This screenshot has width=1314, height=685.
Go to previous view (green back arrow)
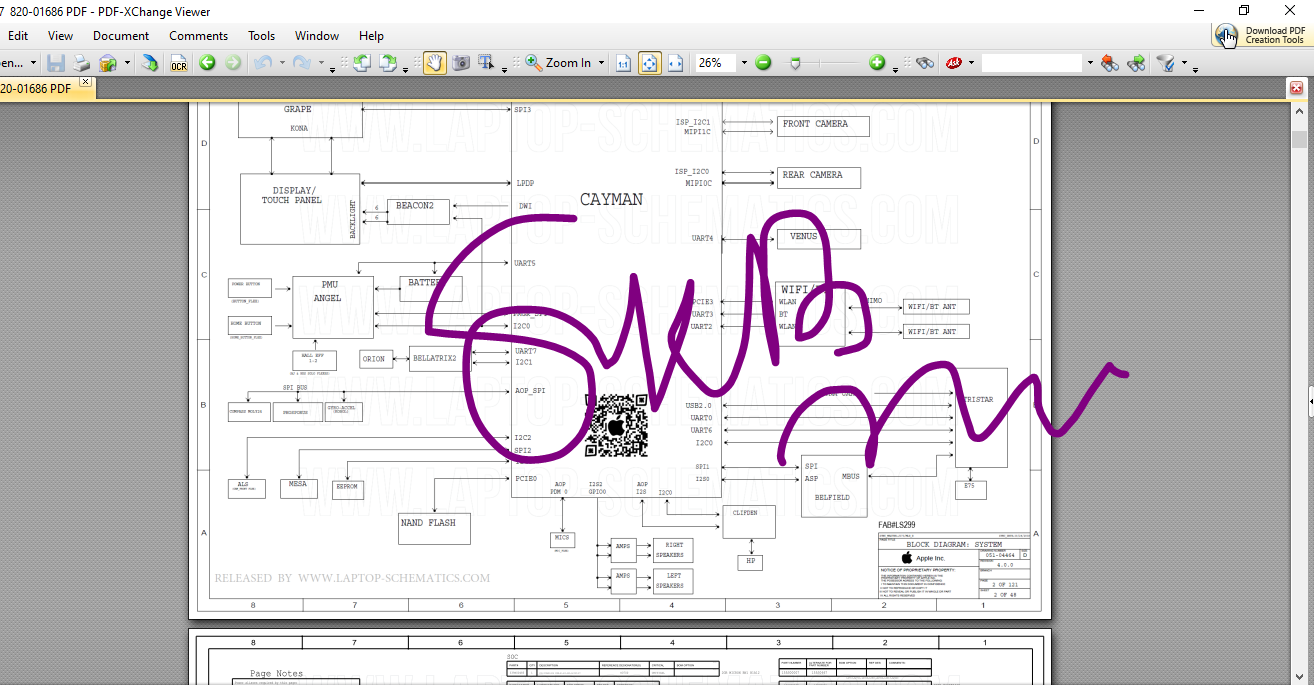point(207,63)
